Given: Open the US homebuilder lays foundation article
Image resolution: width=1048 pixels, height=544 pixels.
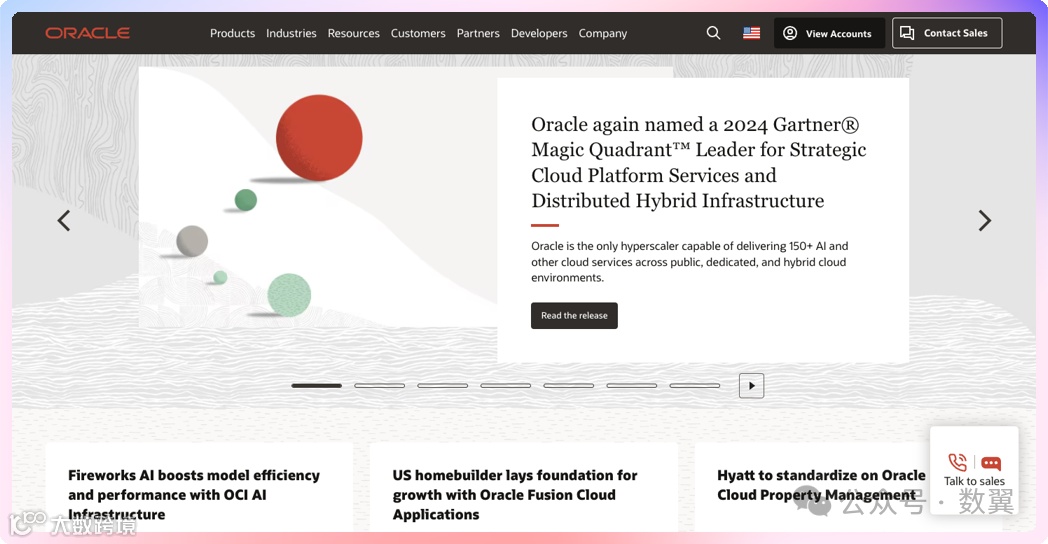Looking at the screenshot, I should point(515,495).
